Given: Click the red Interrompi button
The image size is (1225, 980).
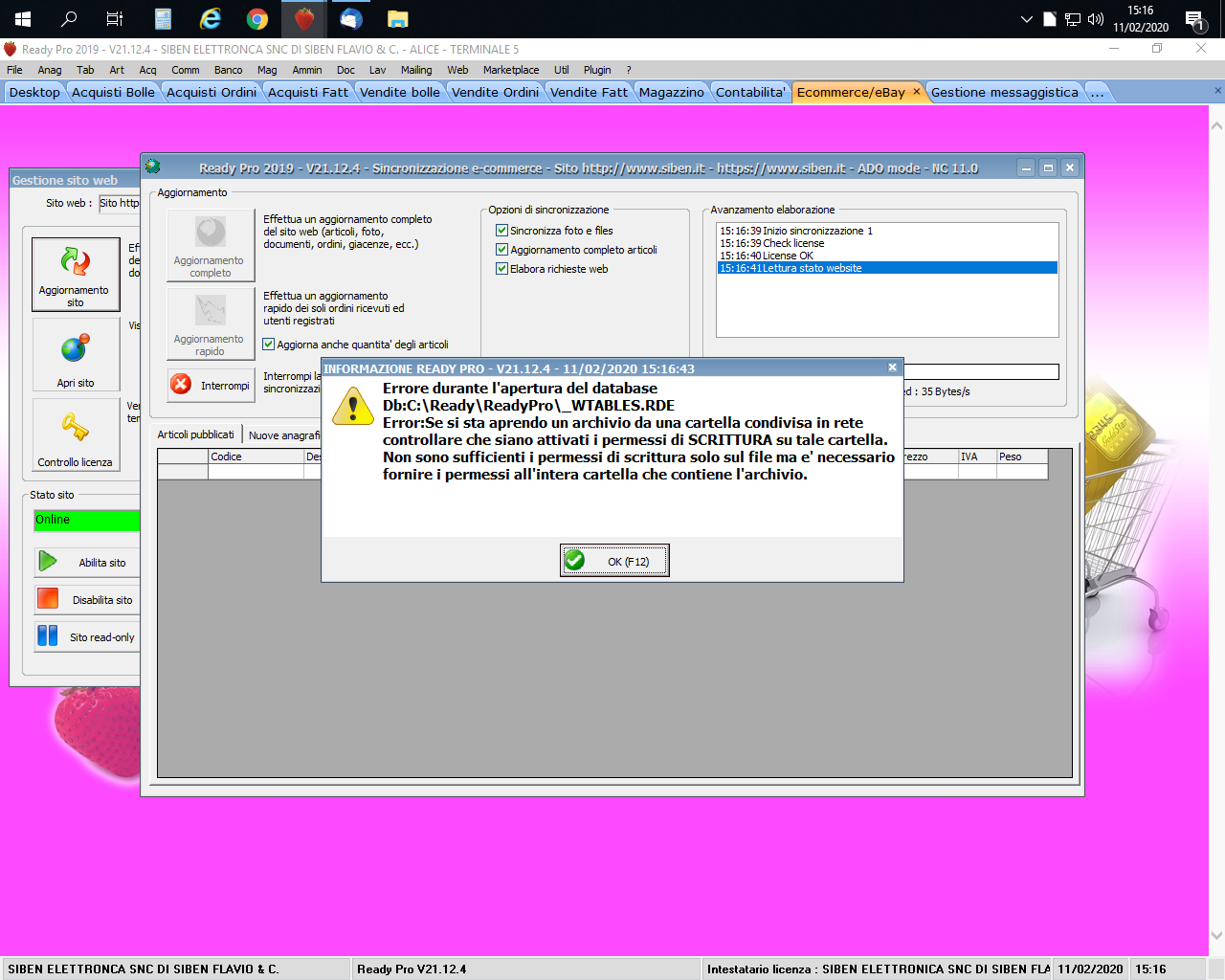Looking at the screenshot, I should [x=211, y=386].
